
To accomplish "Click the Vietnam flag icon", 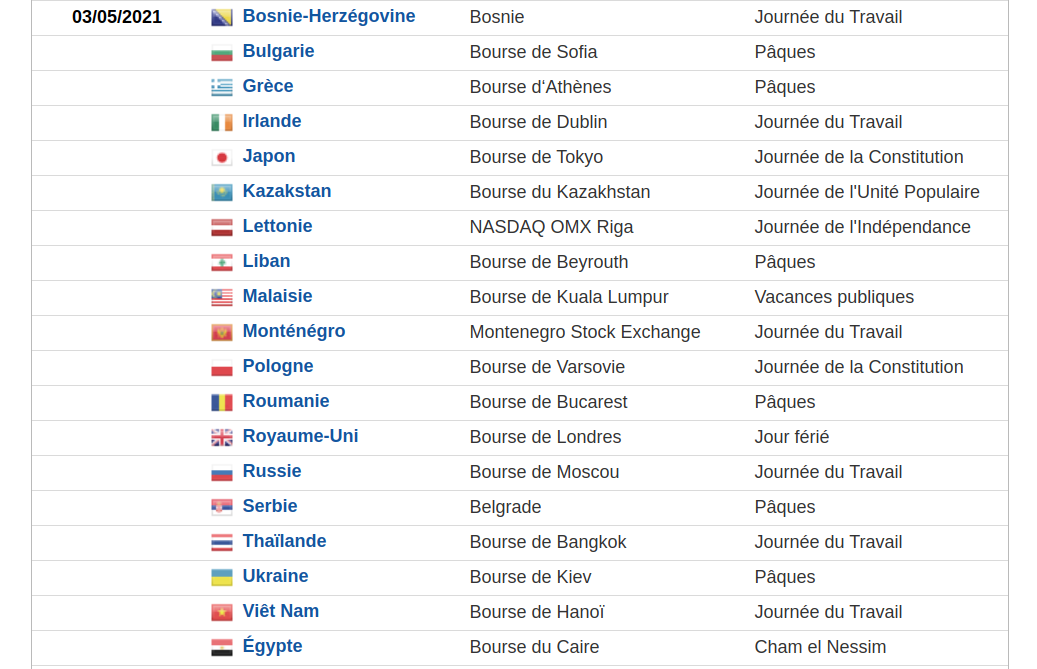I will (x=221, y=613).
